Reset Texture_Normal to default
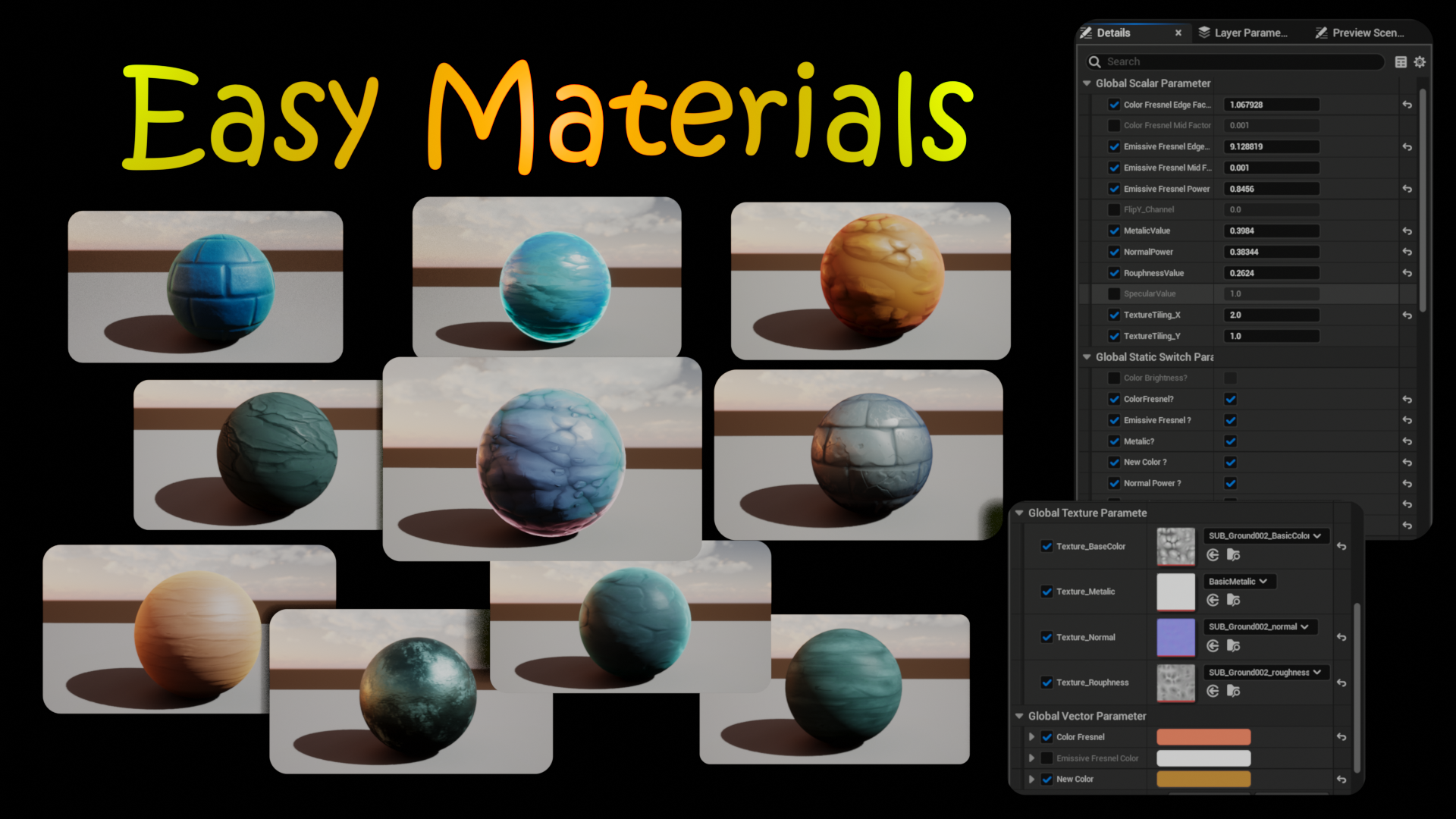 click(x=1341, y=638)
